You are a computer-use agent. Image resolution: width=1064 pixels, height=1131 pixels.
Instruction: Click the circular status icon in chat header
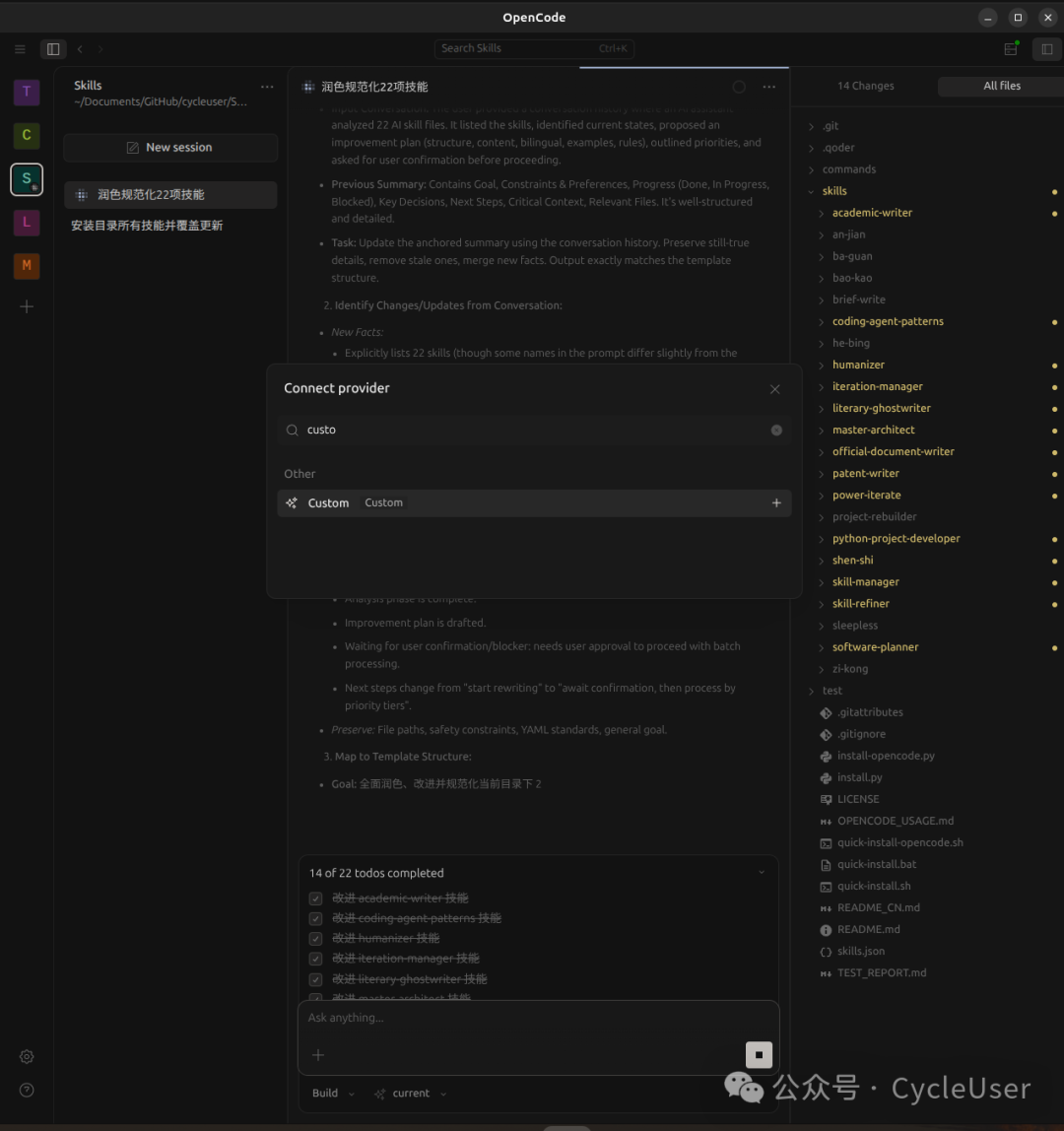[739, 87]
